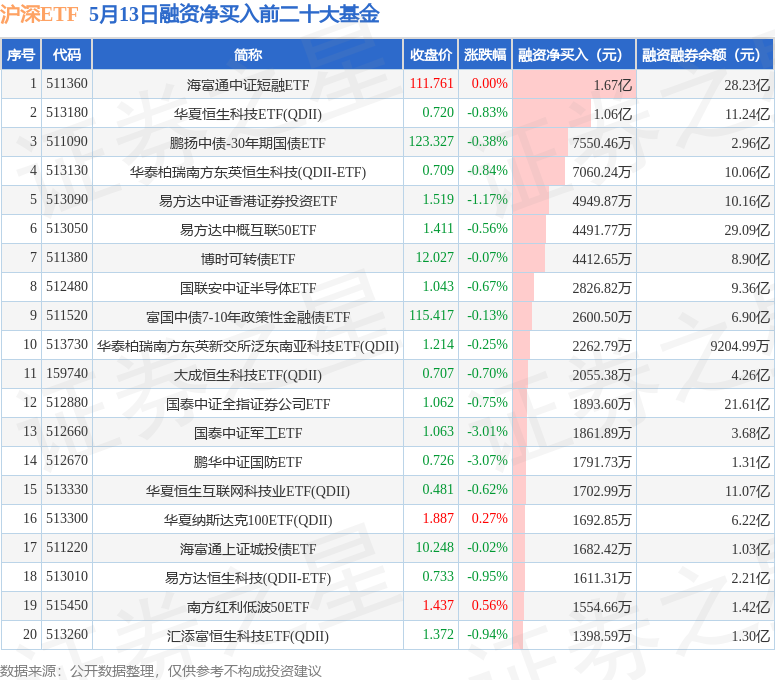Select 南方红利低波50ETF name
Image resolution: width=775 pixels, height=680 pixels.
[248, 607]
